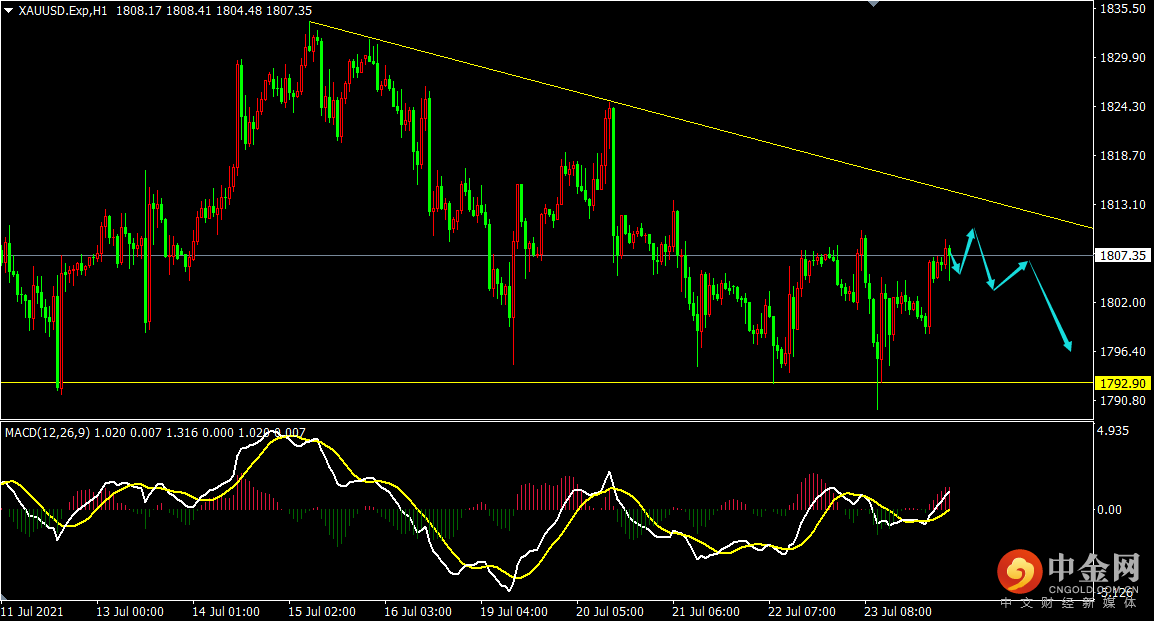The height and width of the screenshot is (621, 1154).
Task: Click the 19 Jul 04:00 time label
Action: [x=514, y=611]
